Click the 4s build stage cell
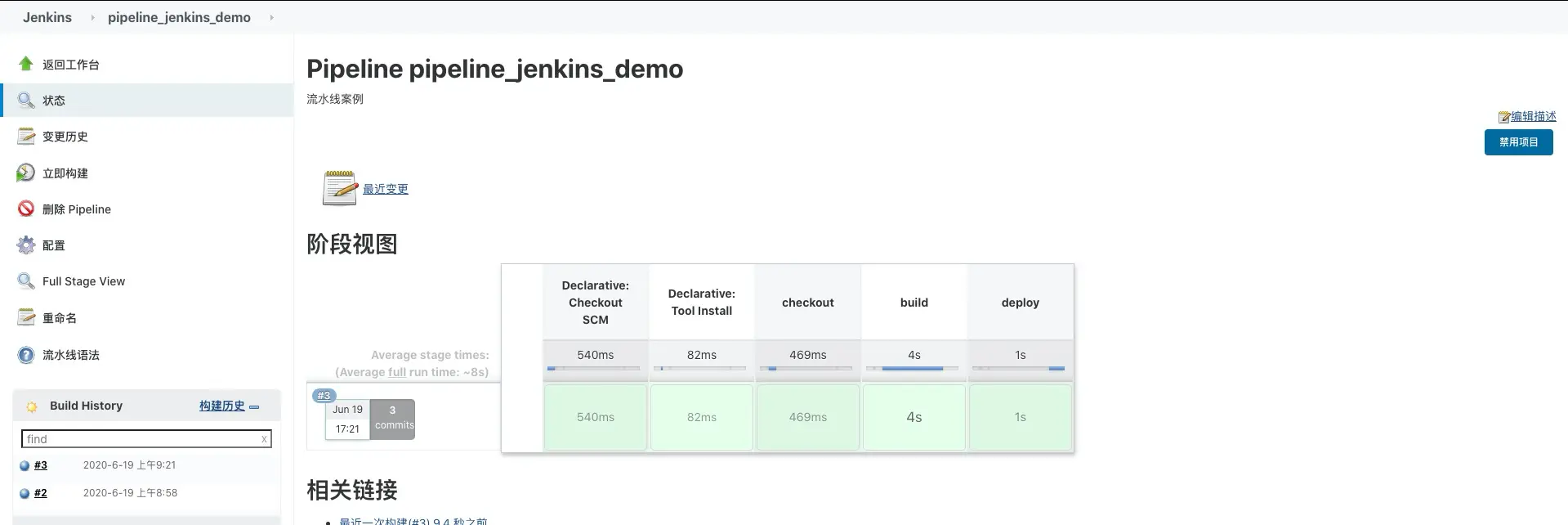Viewport: 1568px width, 525px height. click(914, 417)
